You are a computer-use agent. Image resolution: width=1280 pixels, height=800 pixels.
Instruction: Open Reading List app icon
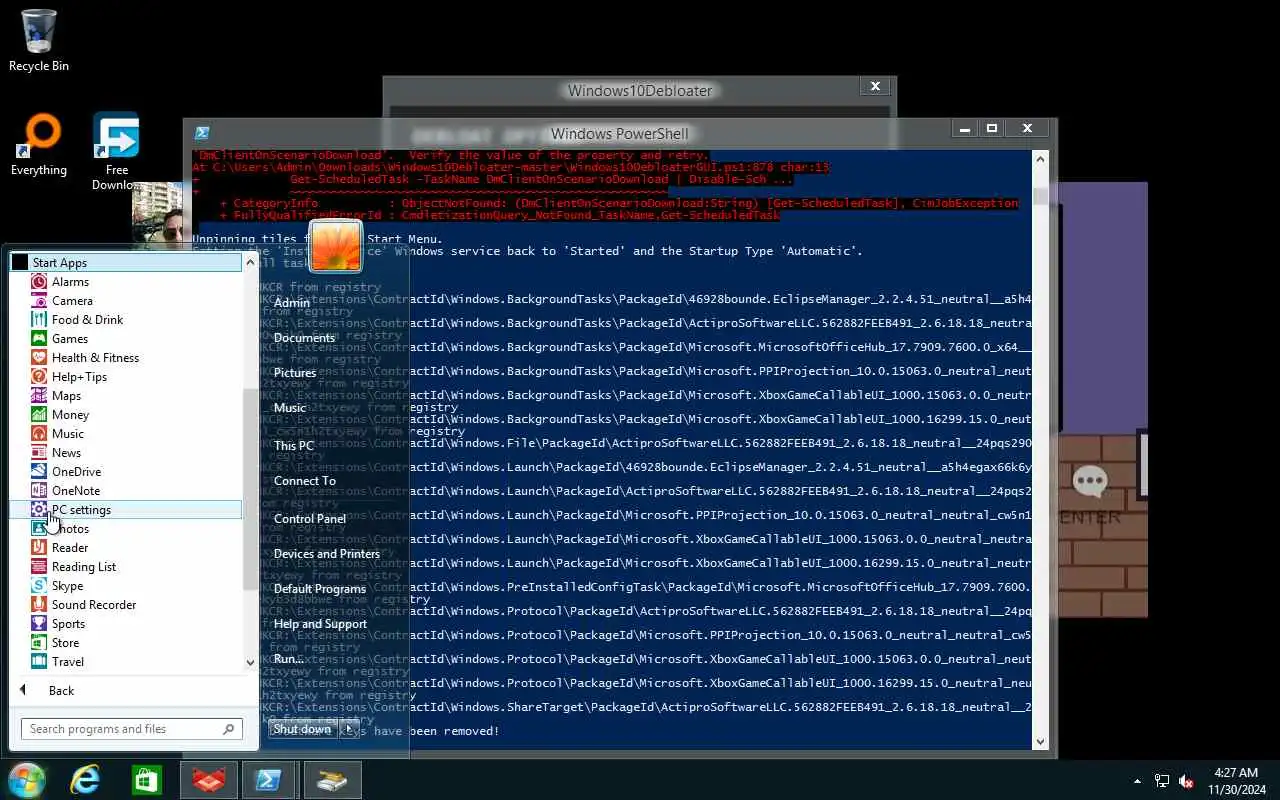(x=39, y=567)
